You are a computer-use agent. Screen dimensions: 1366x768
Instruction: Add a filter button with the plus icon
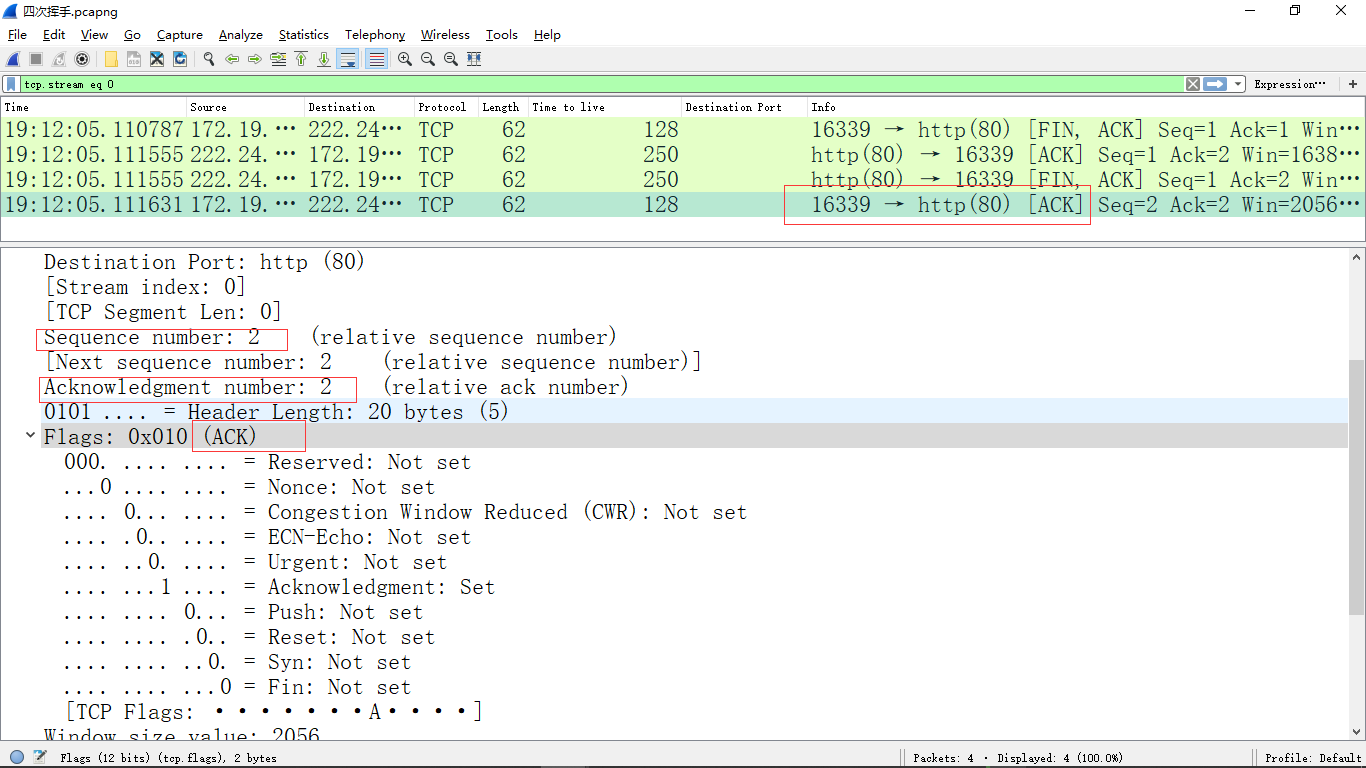coord(1354,84)
